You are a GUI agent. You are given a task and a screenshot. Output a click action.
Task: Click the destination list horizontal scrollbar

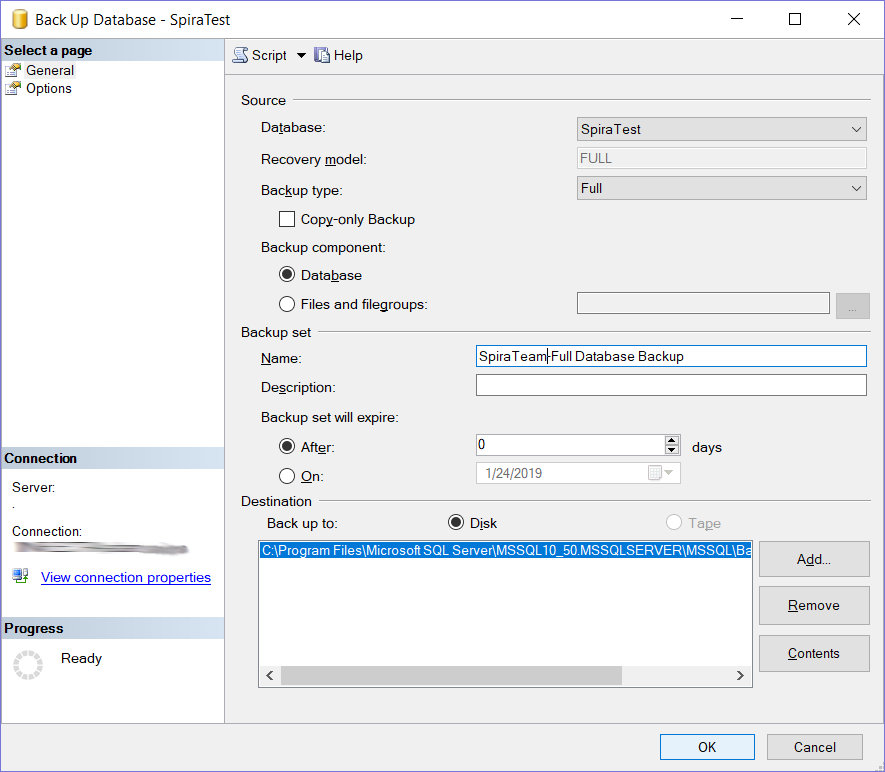[x=450, y=676]
